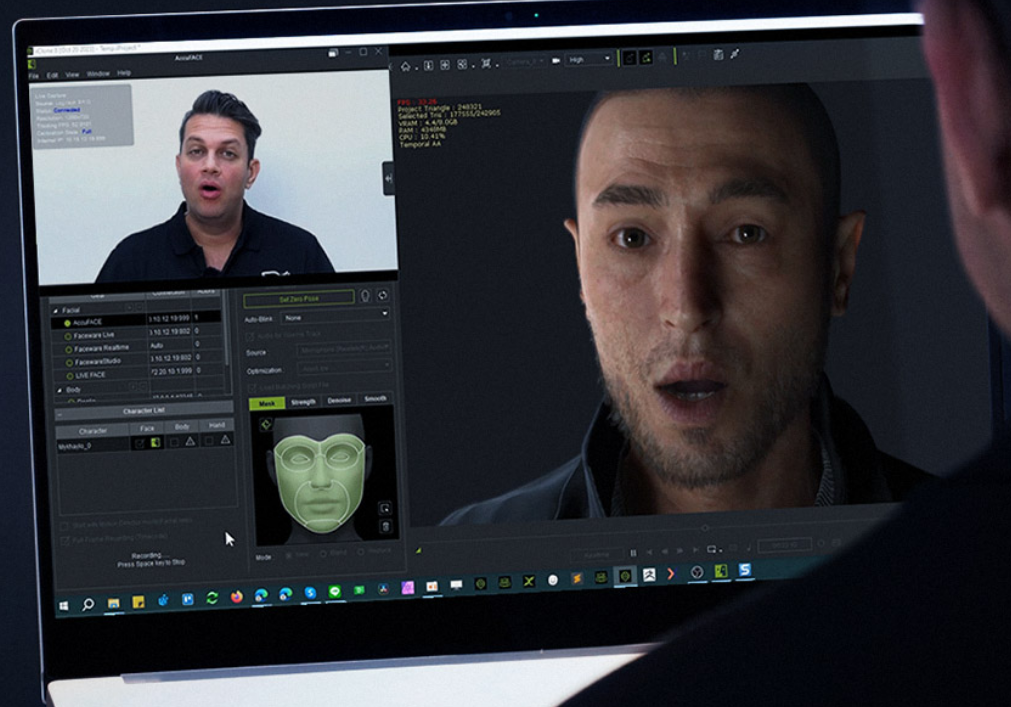The width and height of the screenshot is (1011, 707).
Task: Click the Hand warning triangle for Mykhailo_0
Action: (x=225, y=440)
